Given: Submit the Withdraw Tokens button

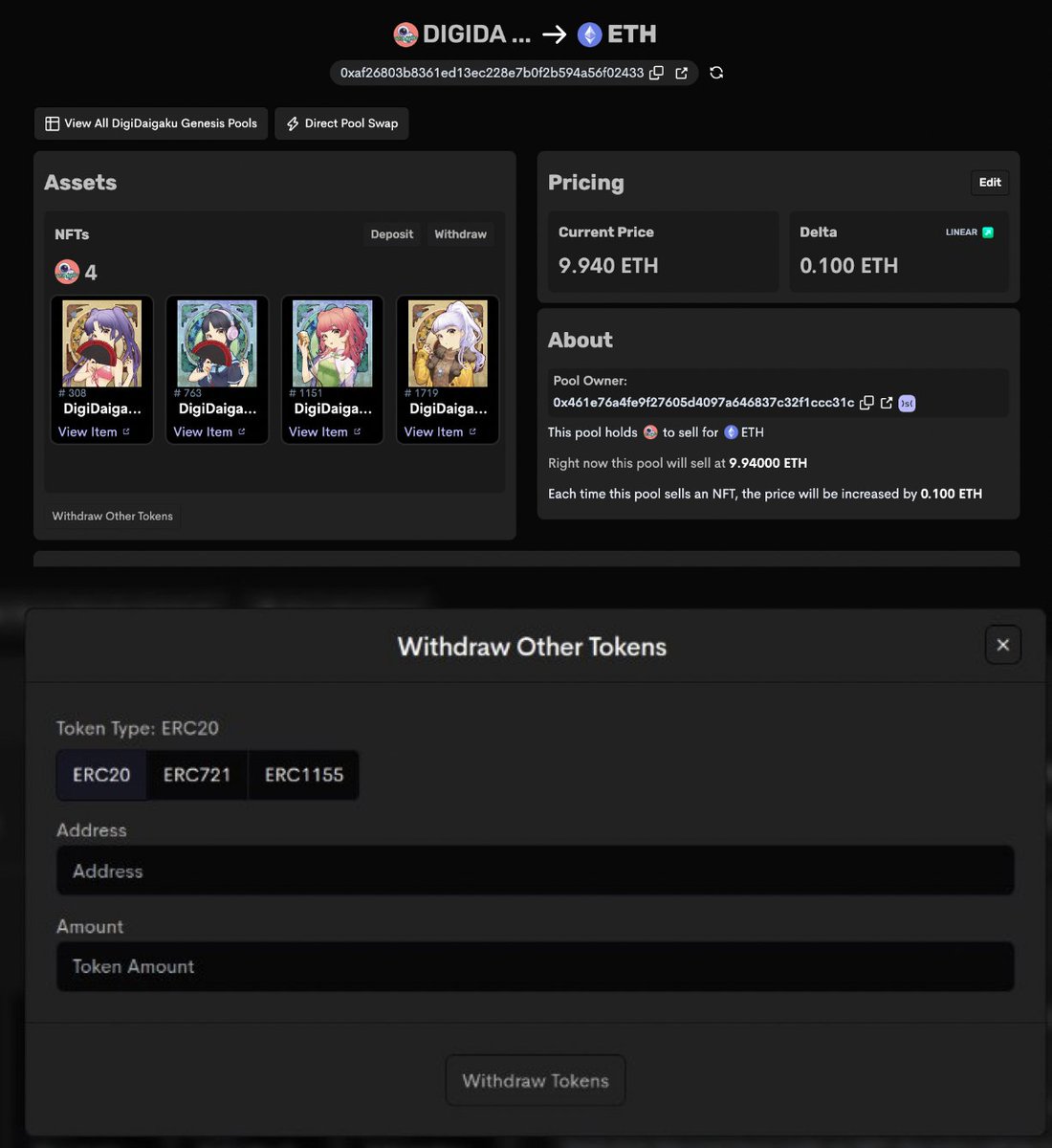Looking at the screenshot, I should [x=536, y=1081].
